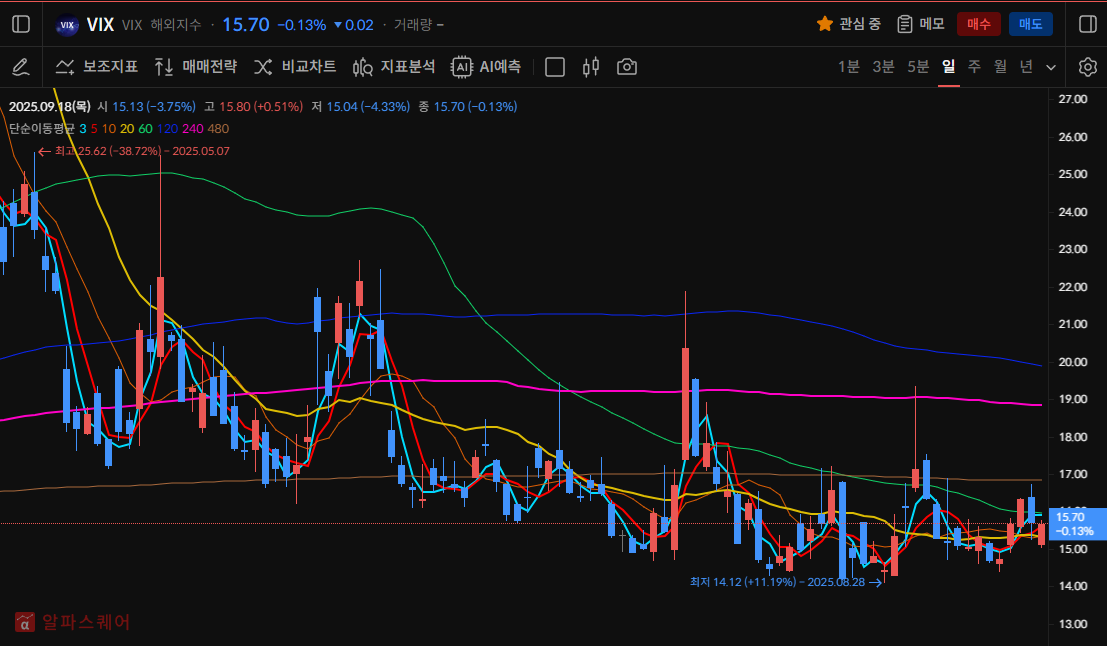
Task: Open 비교차트 compare chart
Action: click(x=295, y=67)
